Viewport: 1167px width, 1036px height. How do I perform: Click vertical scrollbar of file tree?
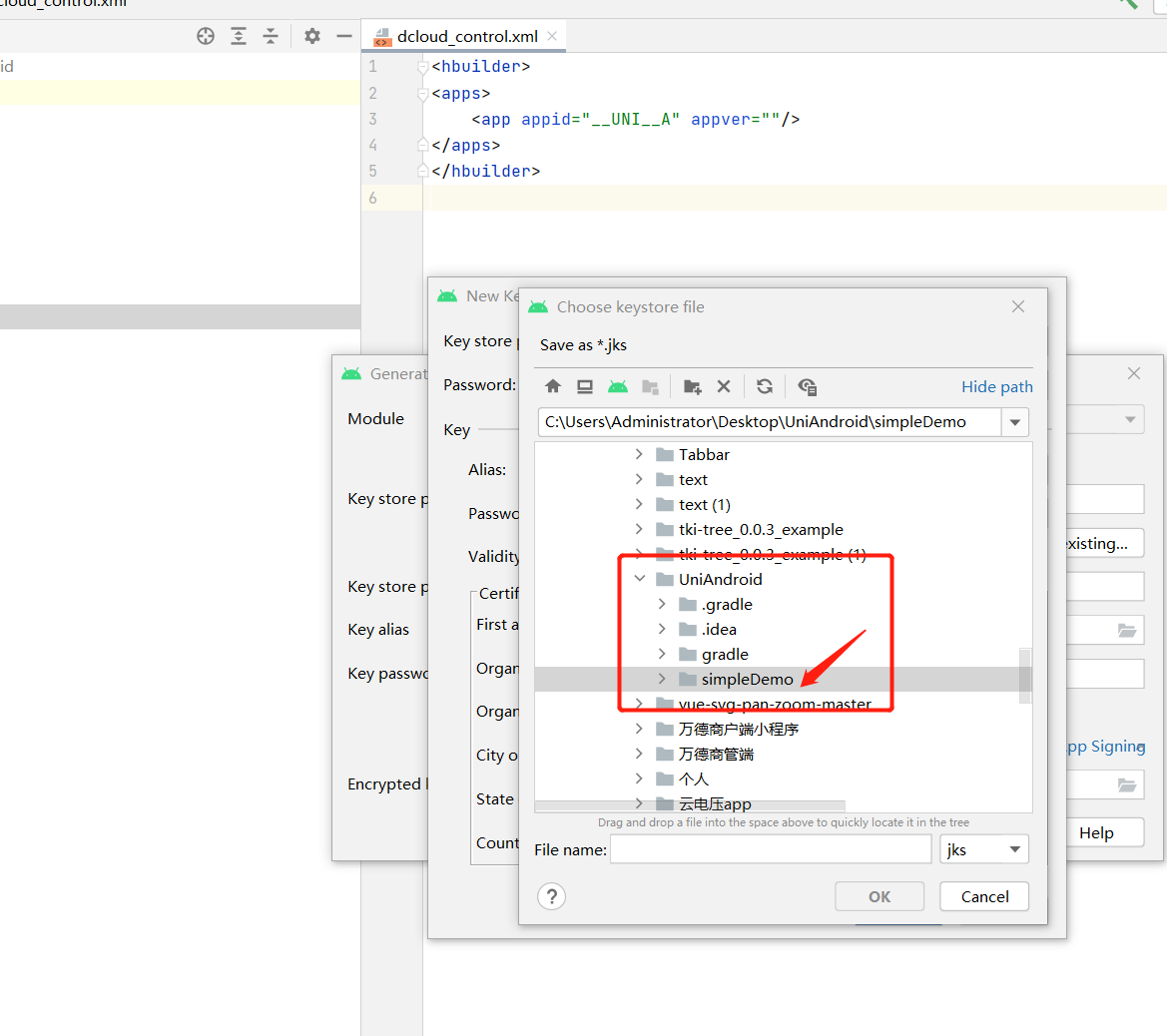[1025, 675]
